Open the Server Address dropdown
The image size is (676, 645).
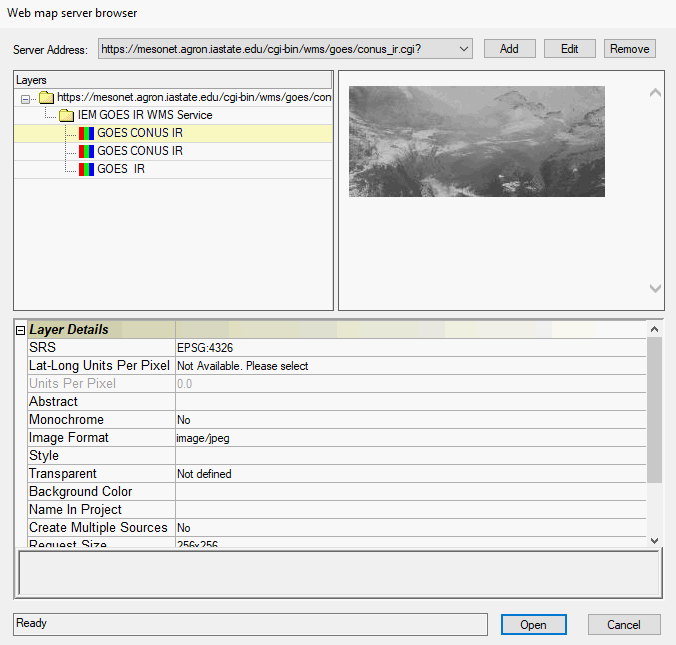[463, 49]
